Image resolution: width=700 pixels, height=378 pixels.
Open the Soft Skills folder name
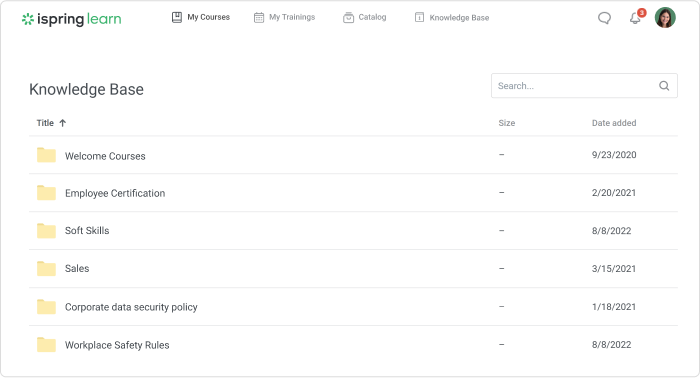click(x=87, y=230)
